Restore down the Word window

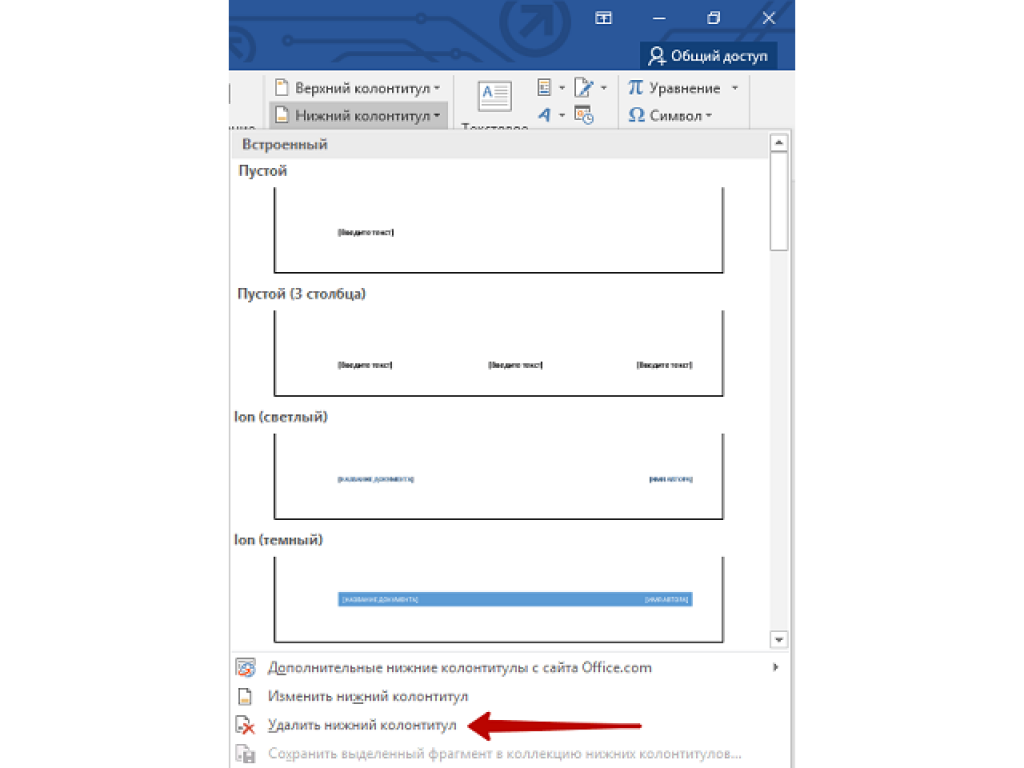point(714,18)
